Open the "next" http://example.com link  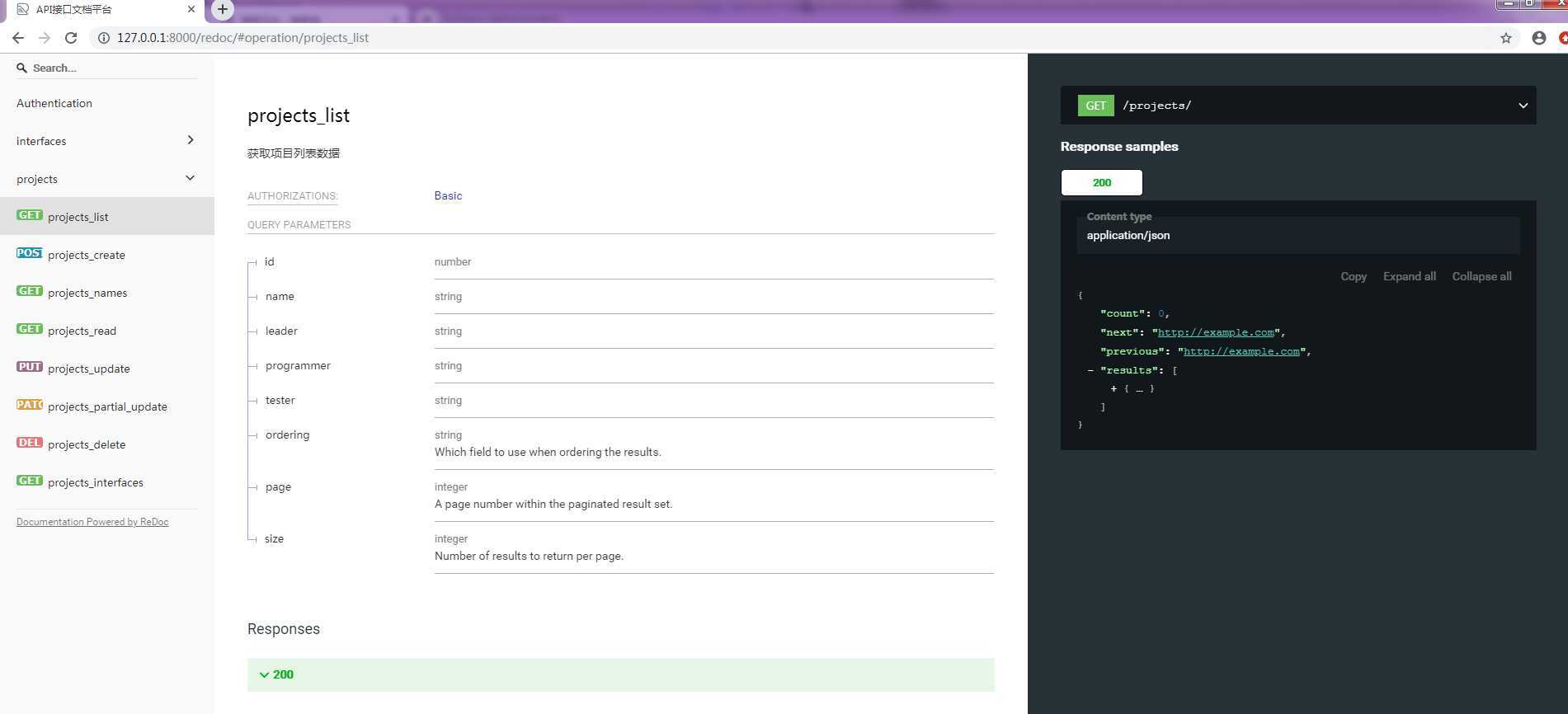click(1216, 332)
